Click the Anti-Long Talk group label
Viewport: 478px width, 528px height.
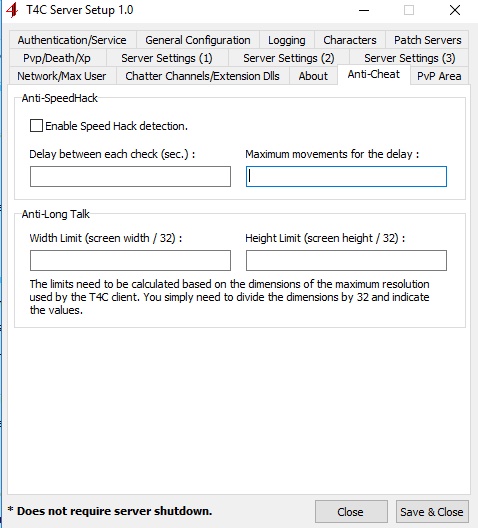tap(56, 214)
